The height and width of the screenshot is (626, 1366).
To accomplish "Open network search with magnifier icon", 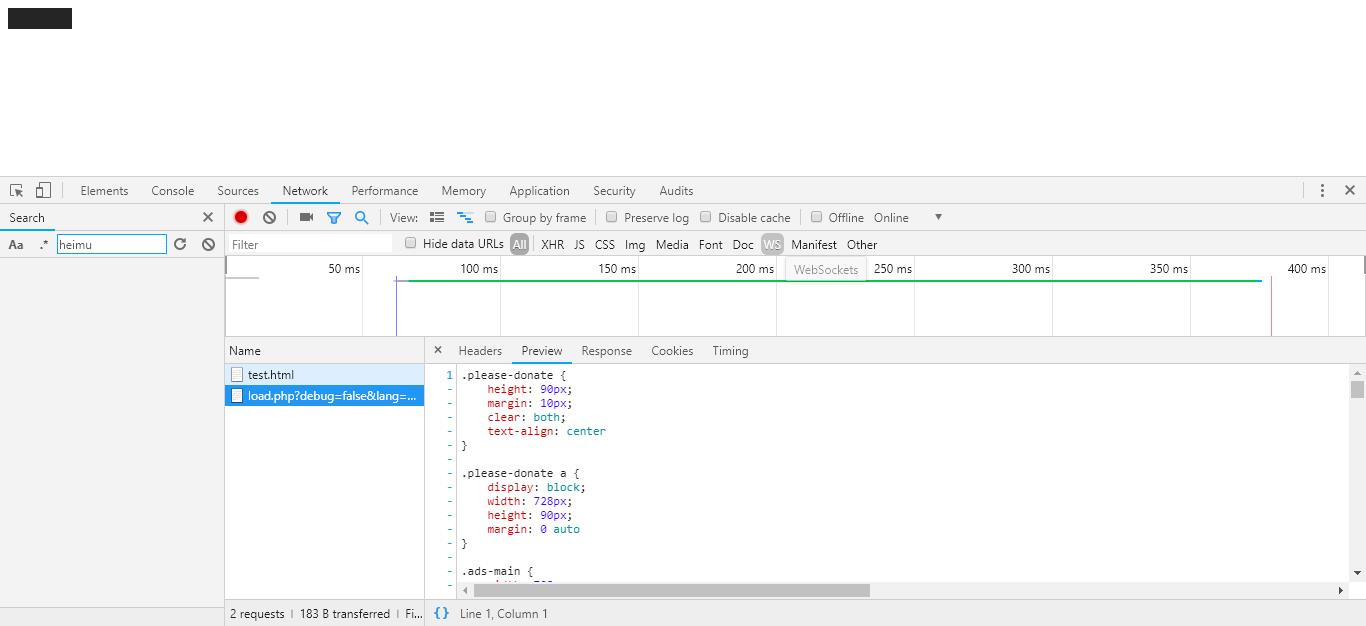I will [361, 217].
